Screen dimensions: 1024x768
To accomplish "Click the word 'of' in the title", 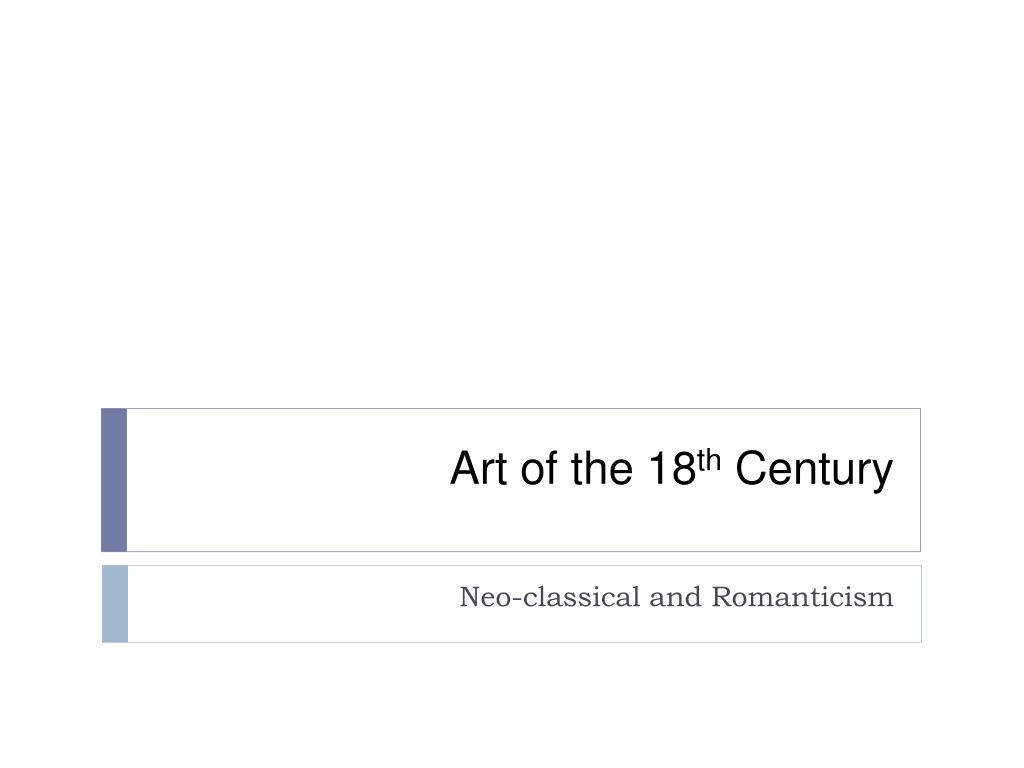I will pyautogui.click(x=539, y=468).
